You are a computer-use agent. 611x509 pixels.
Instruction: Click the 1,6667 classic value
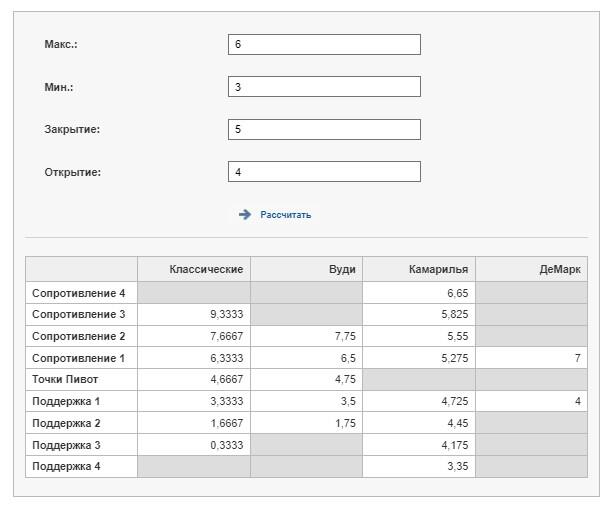[226, 423]
